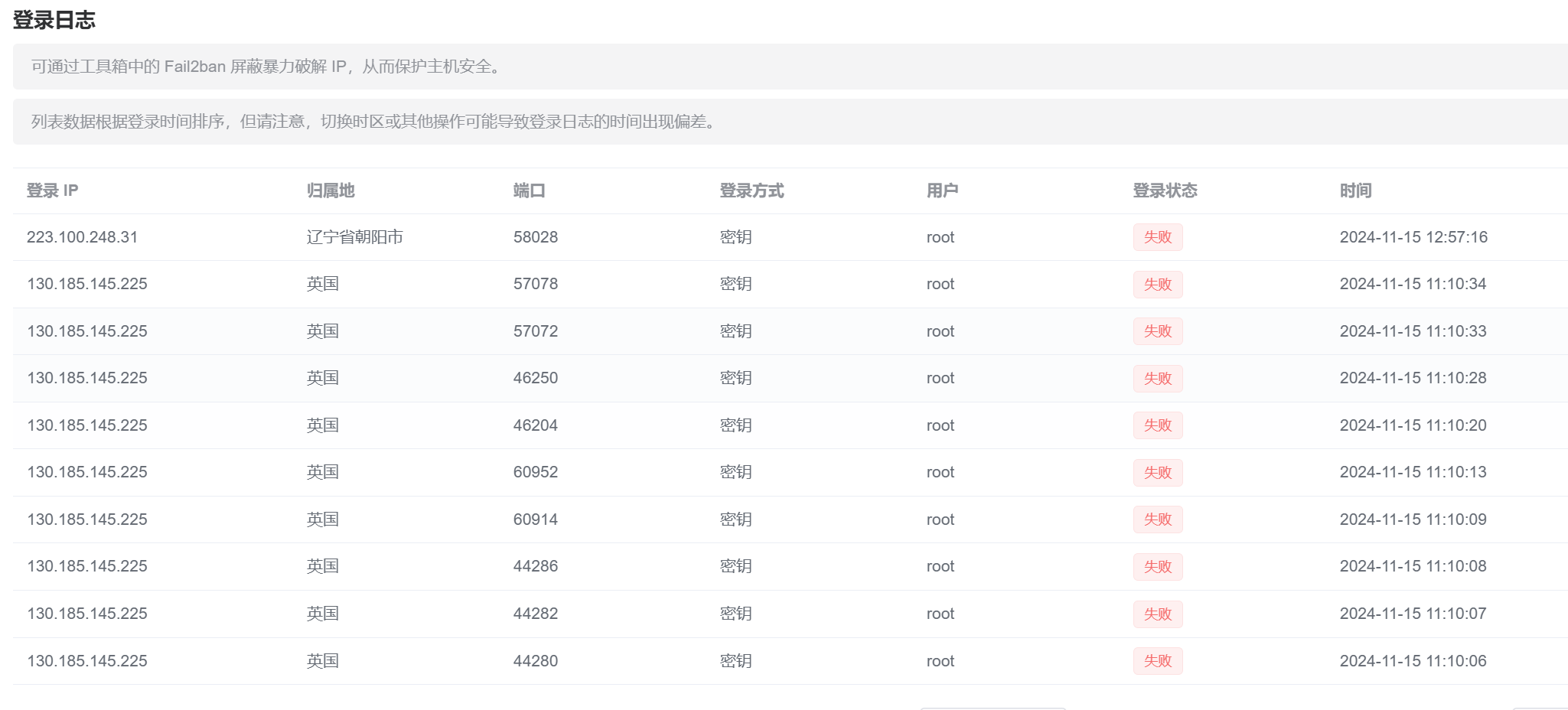Click the 失败 tag in the port 60914 row
Viewport: 1568px width, 710px height.
click(x=1158, y=519)
